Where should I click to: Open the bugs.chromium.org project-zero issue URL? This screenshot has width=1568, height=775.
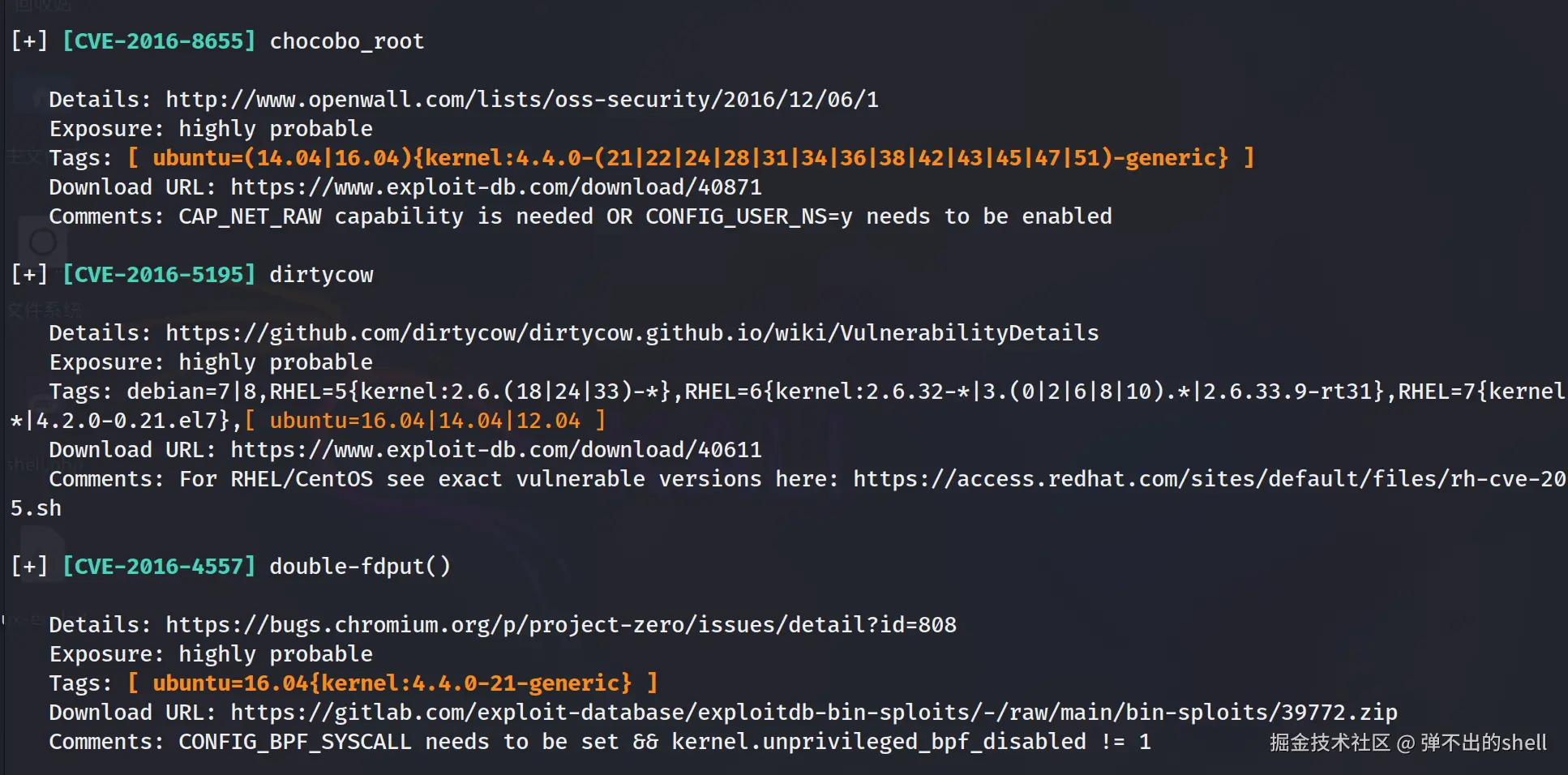[x=560, y=625]
